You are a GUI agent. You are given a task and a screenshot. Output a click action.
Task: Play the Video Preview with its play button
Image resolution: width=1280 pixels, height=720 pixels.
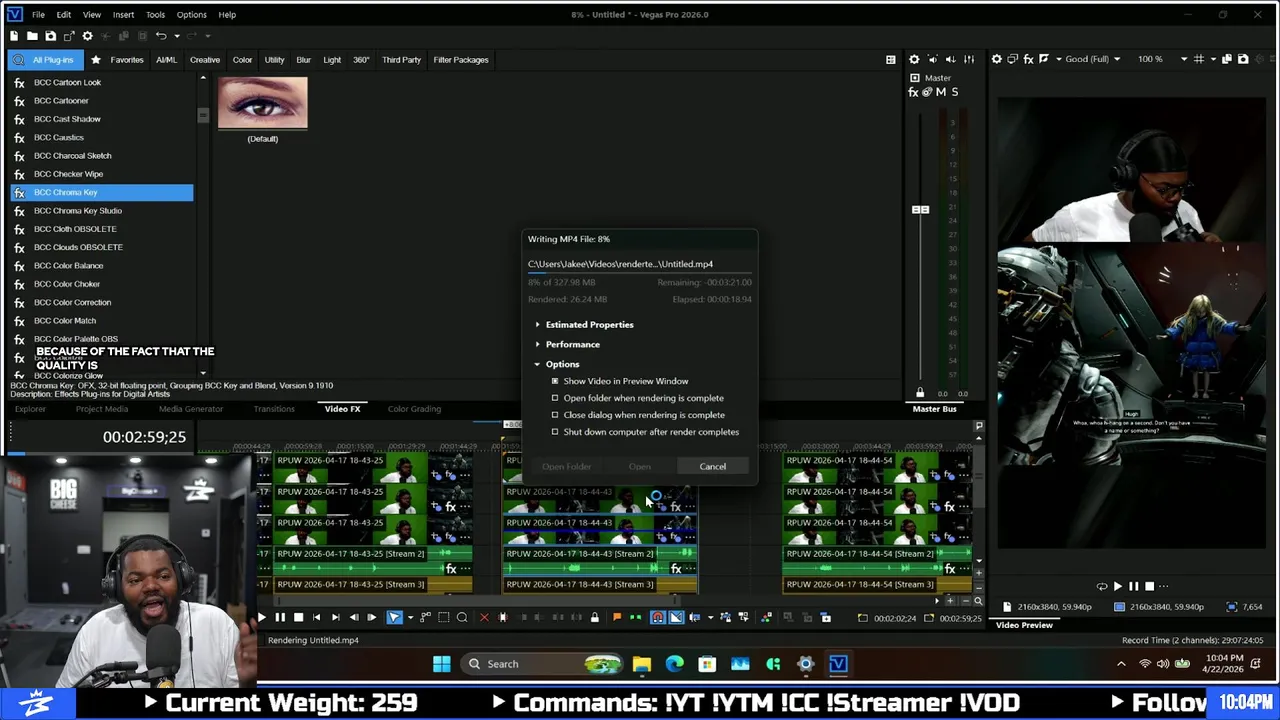pyautogui.click(x=1118, y=587)
